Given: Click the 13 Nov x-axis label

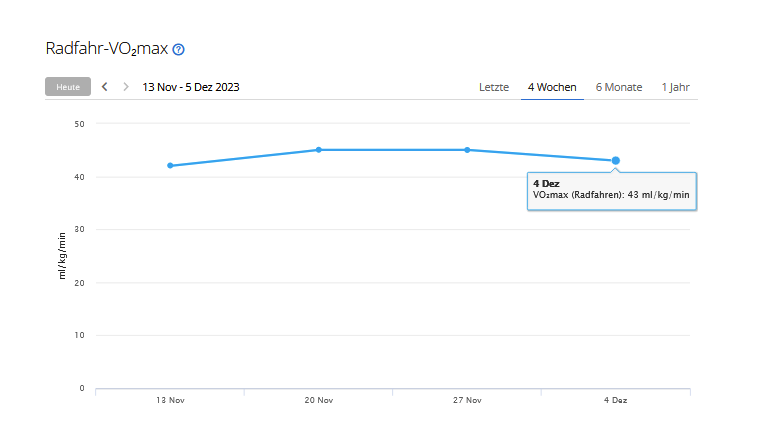Looking at the screenshot, I should point(170,400).
